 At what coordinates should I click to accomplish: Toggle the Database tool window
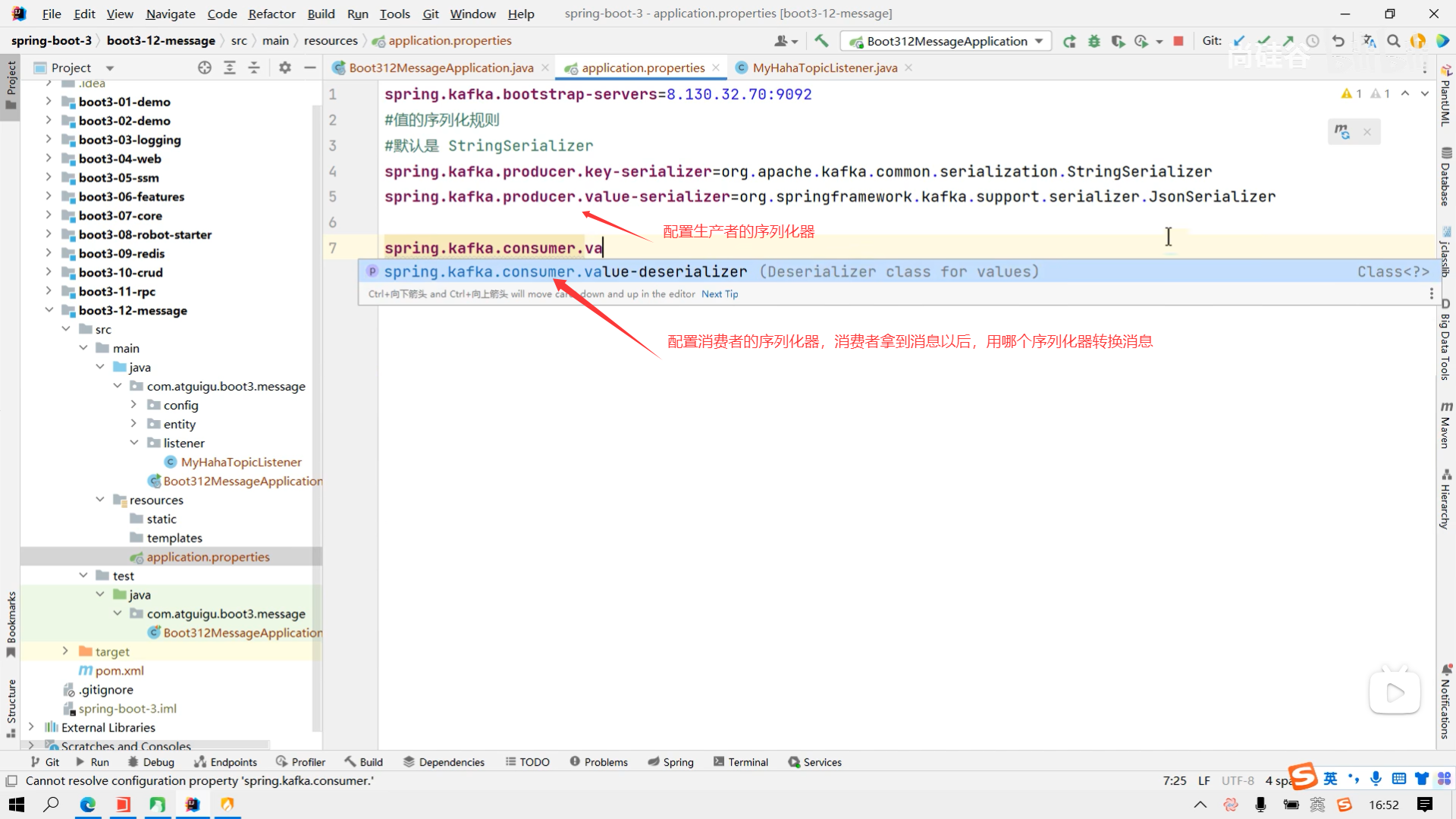tap(1445, 176)
